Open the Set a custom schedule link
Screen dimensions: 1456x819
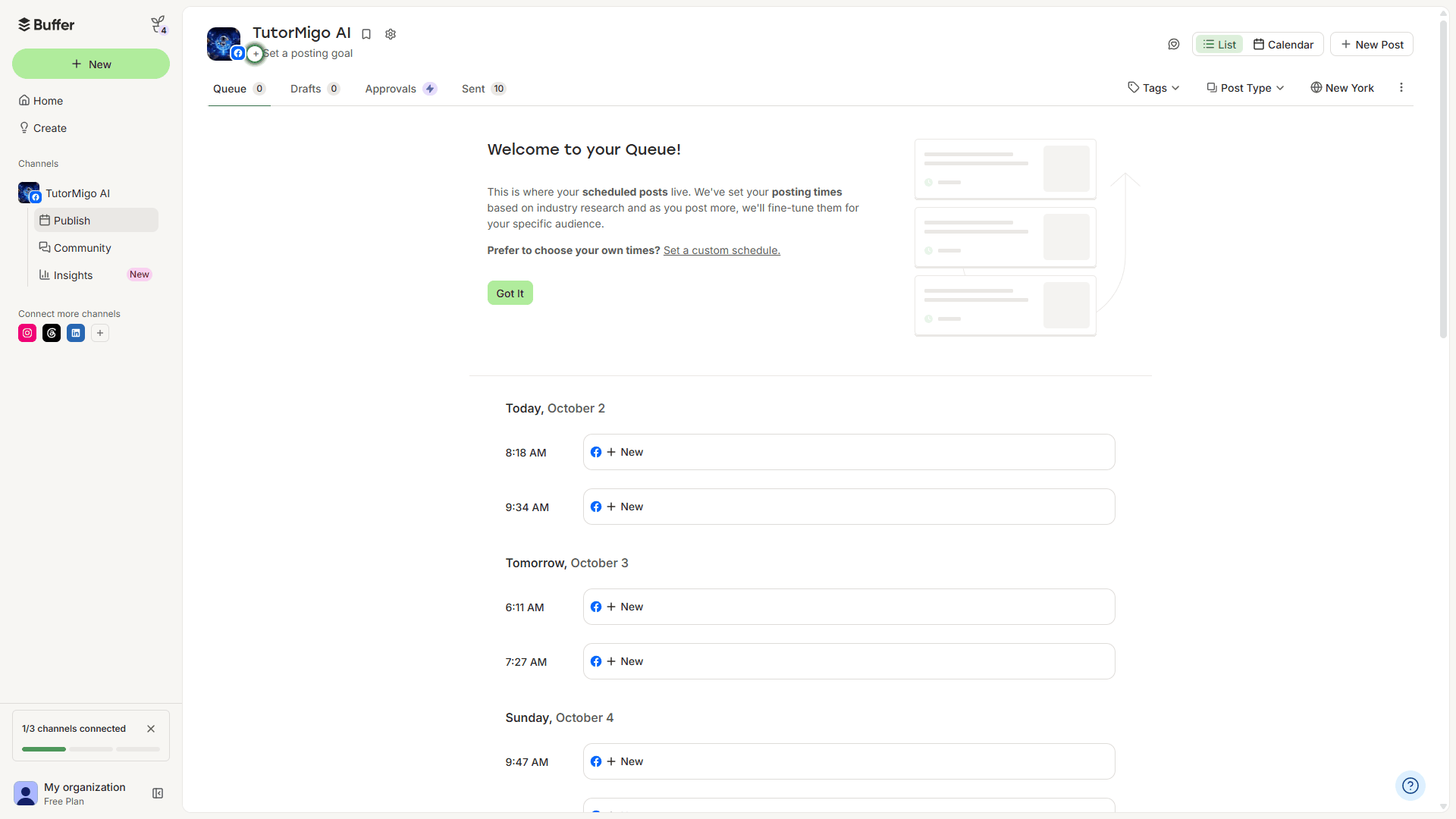click(722, 250)
